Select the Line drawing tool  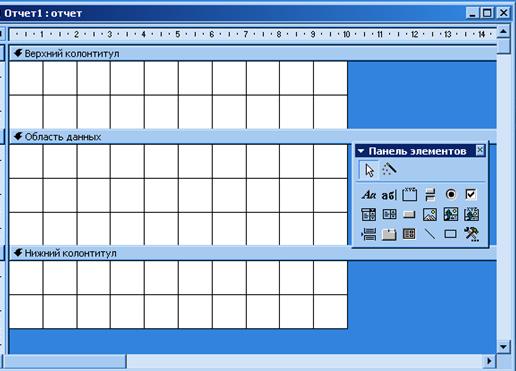point(430,234)
